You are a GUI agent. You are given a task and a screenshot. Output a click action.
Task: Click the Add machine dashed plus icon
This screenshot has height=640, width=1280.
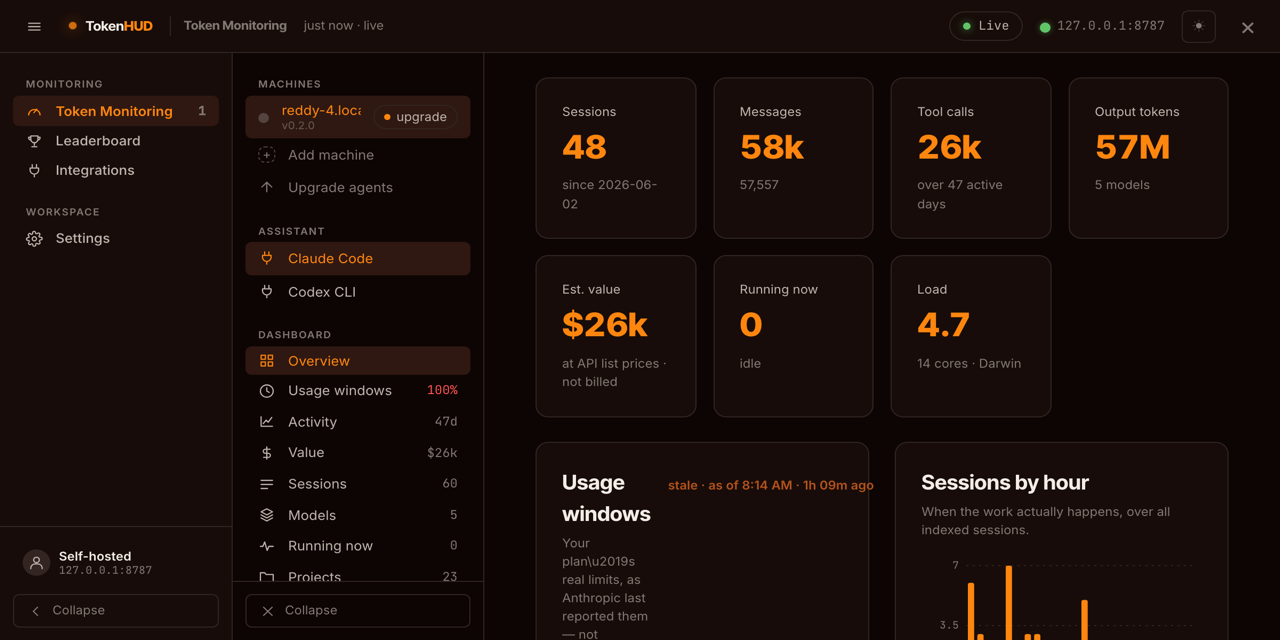(x=267, y=155)
